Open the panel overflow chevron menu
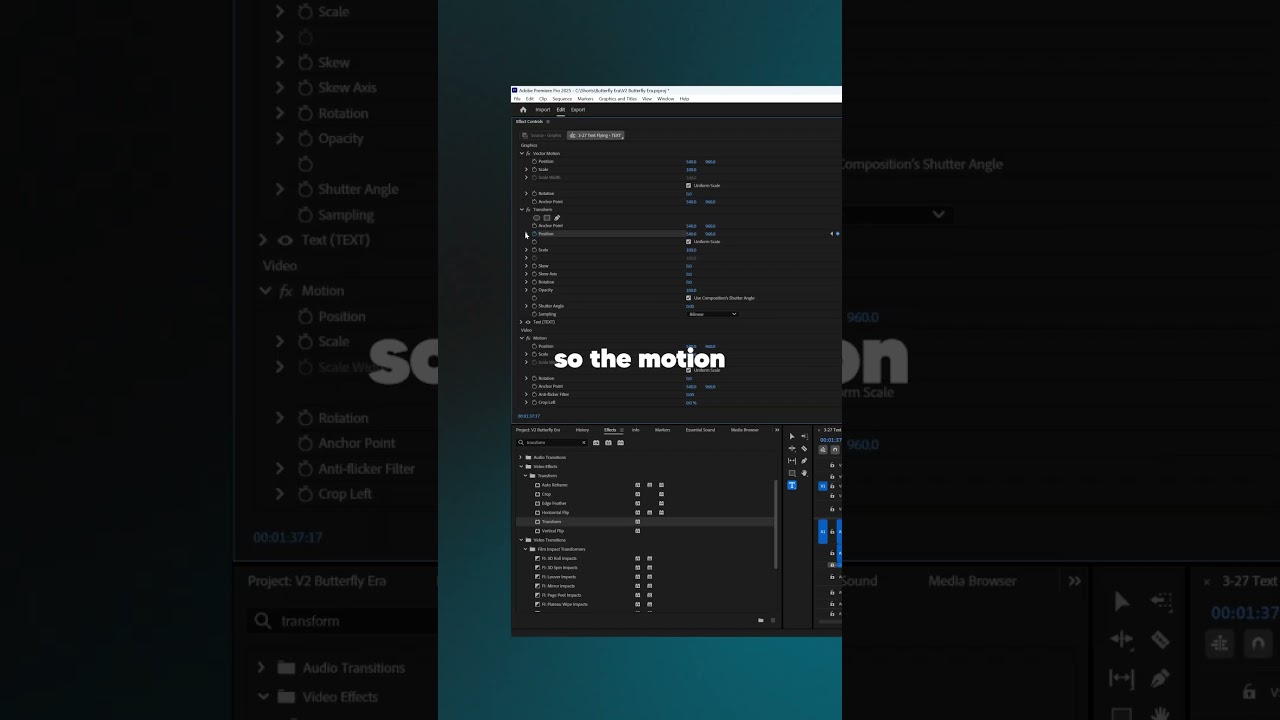Viewport: 1280px width, 720px height. 777,430
